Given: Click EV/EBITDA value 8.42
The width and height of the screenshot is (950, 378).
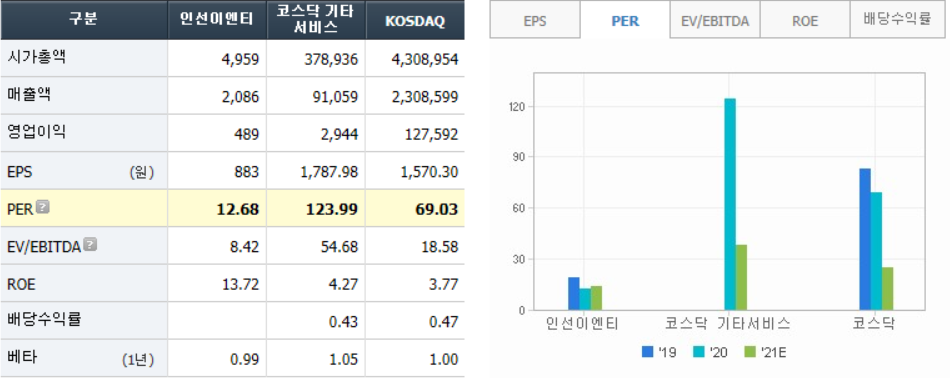Looking at the screenshot, I should coord(244,247).
